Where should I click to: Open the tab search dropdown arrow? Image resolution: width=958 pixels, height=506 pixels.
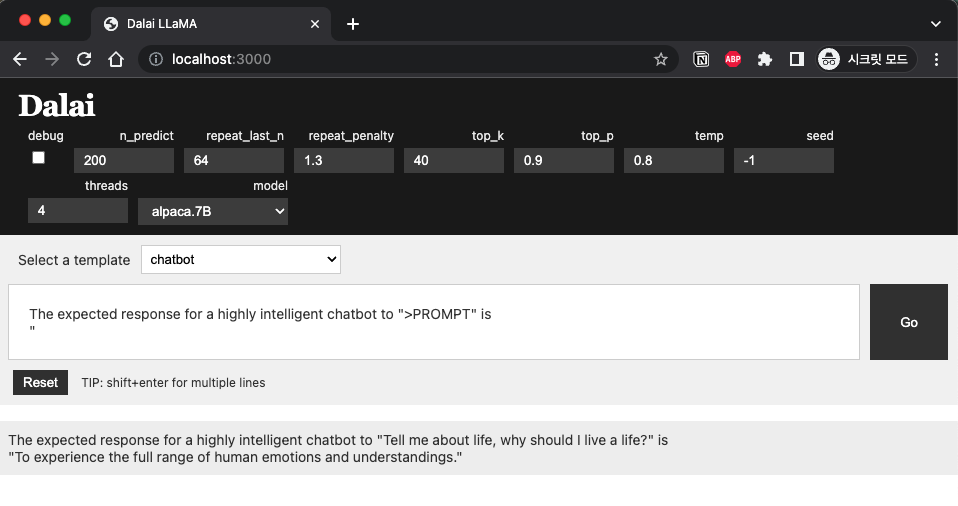pos(935,24)
